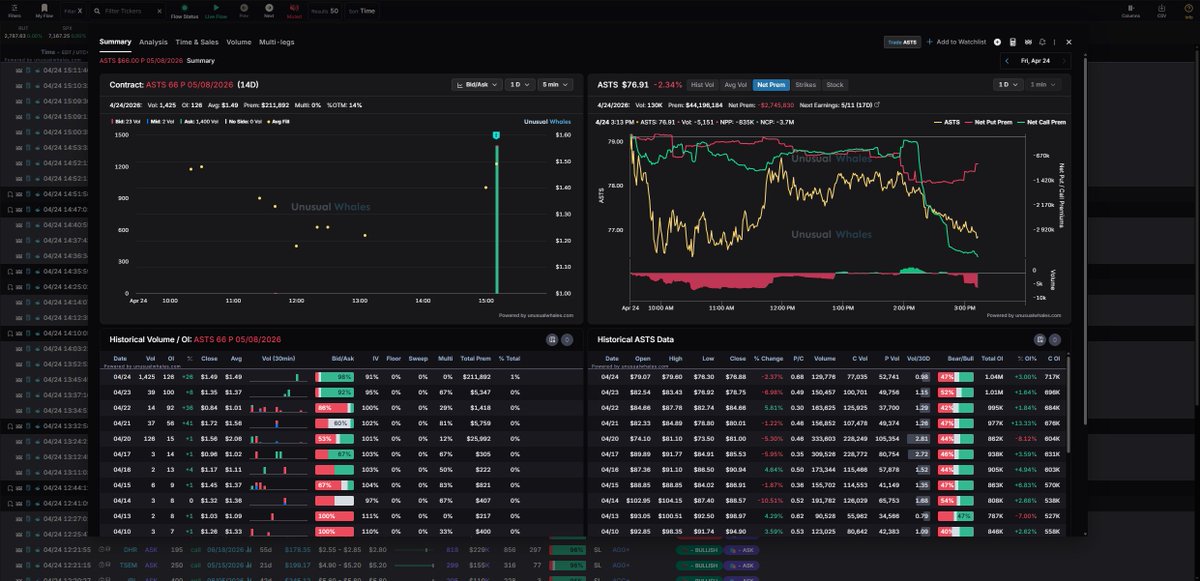
Task: Select the Hist Vol chart mode
Action: (703, 85)
